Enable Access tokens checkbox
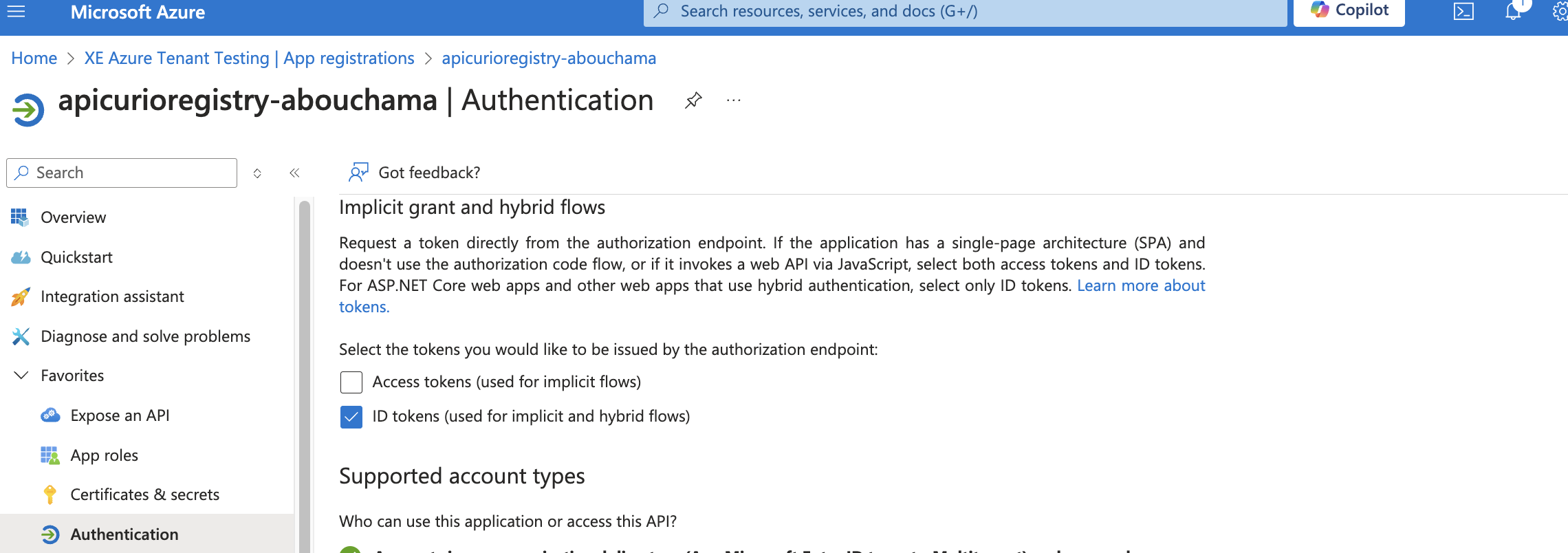 (351, 382)
